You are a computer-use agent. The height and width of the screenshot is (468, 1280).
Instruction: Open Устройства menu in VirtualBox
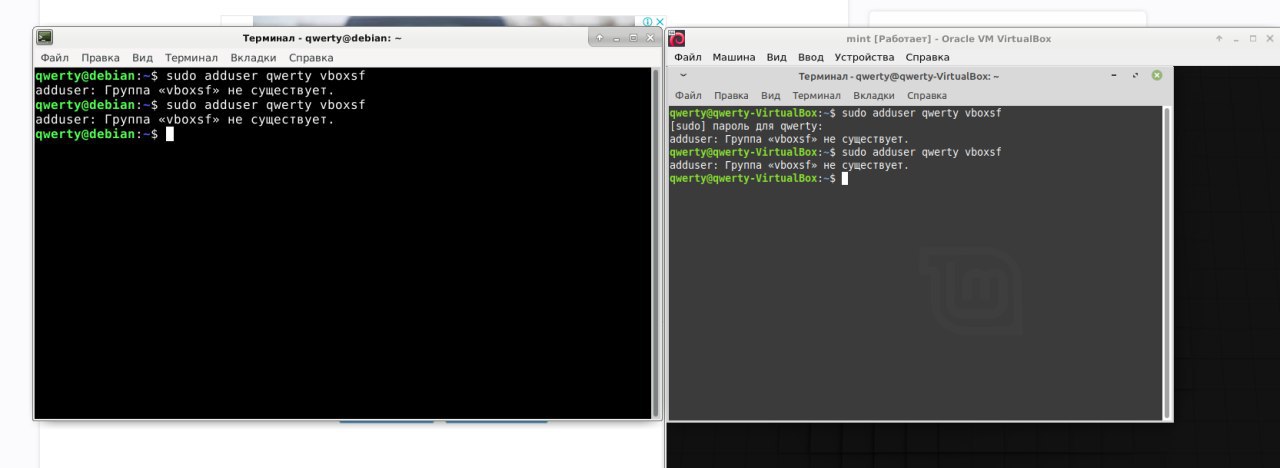point(864,57)
